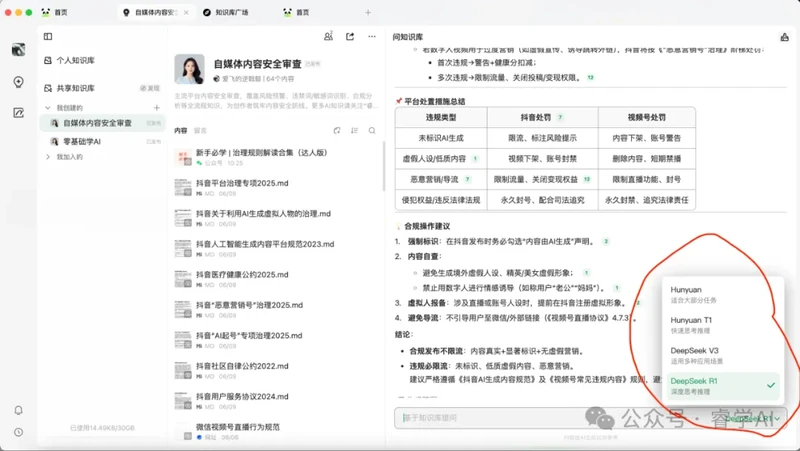
Task: Open the DeepSeek R1 model dropdown in input box
Action: click(x=752, y=418)
